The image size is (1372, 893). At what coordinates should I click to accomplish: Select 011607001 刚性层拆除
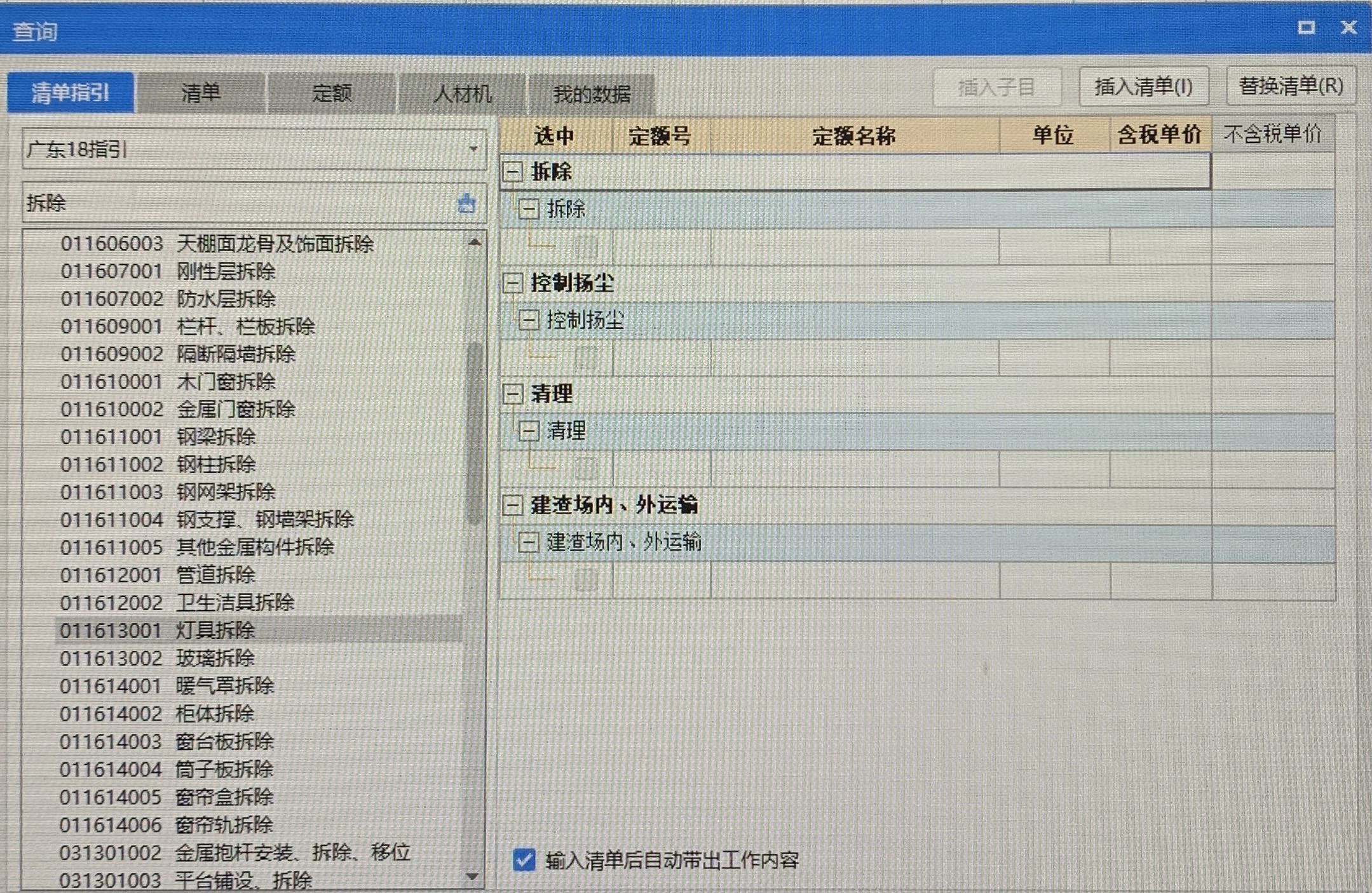click(x=168, y=271)
